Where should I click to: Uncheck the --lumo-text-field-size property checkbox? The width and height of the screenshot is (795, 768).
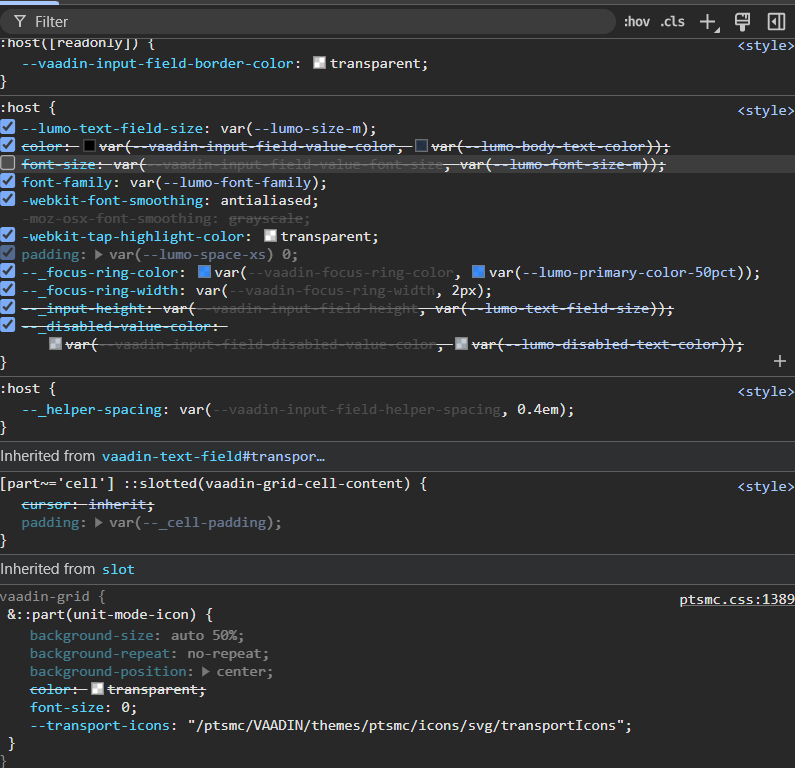click(x=8, y=128)
